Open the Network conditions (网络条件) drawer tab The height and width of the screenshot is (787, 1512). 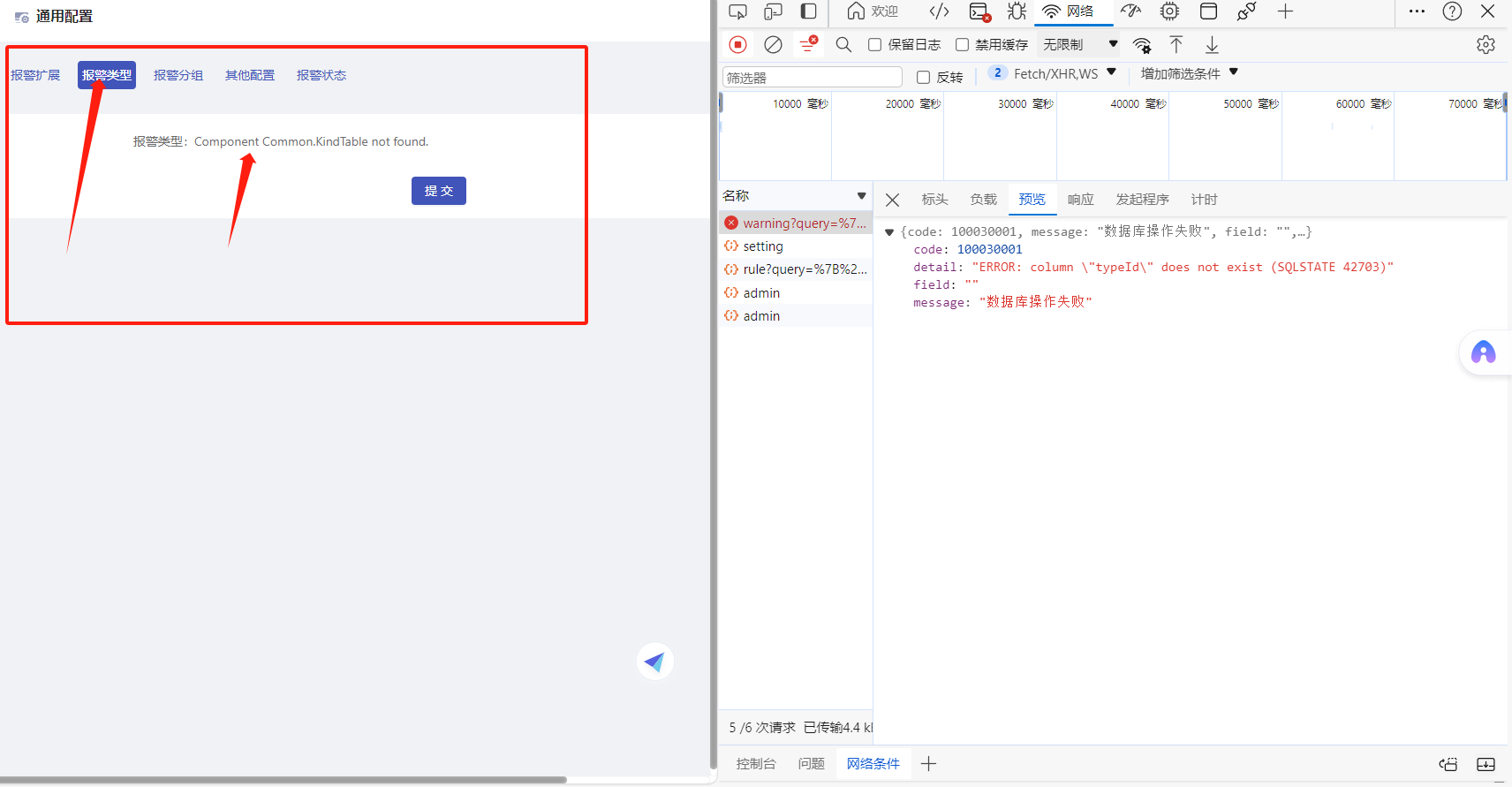(873, 764)
